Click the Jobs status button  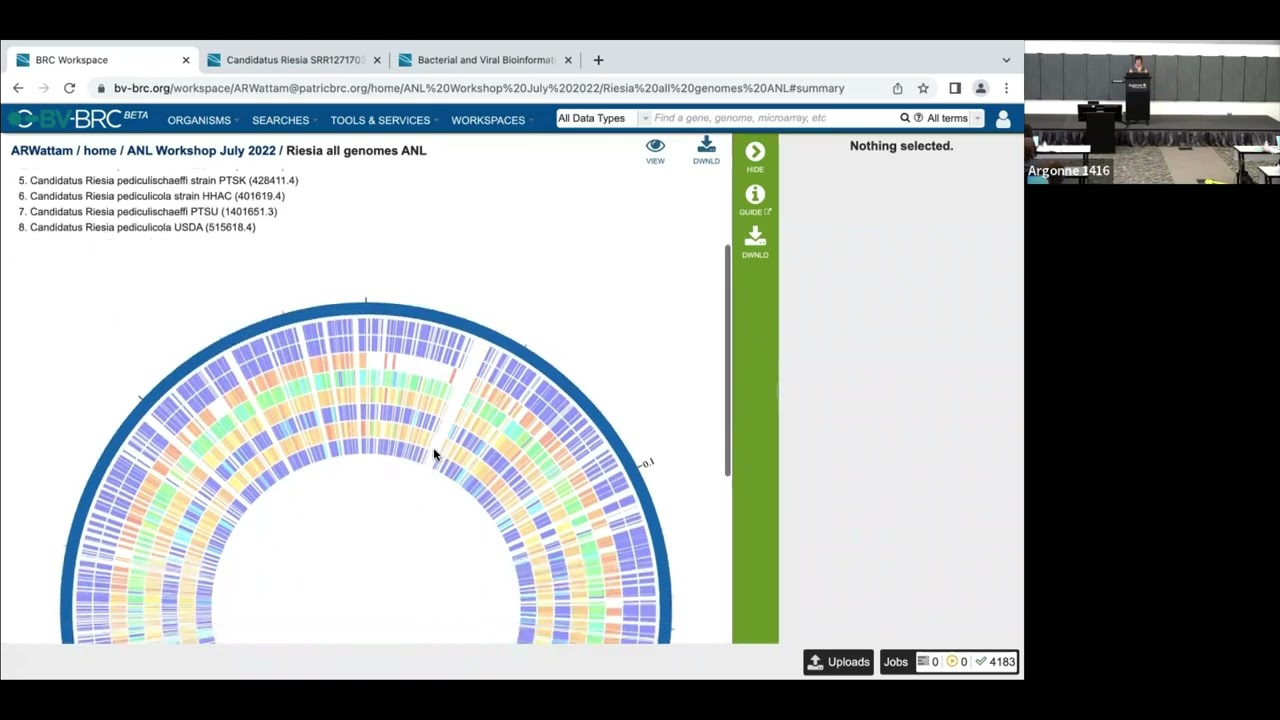click(949, 662)
